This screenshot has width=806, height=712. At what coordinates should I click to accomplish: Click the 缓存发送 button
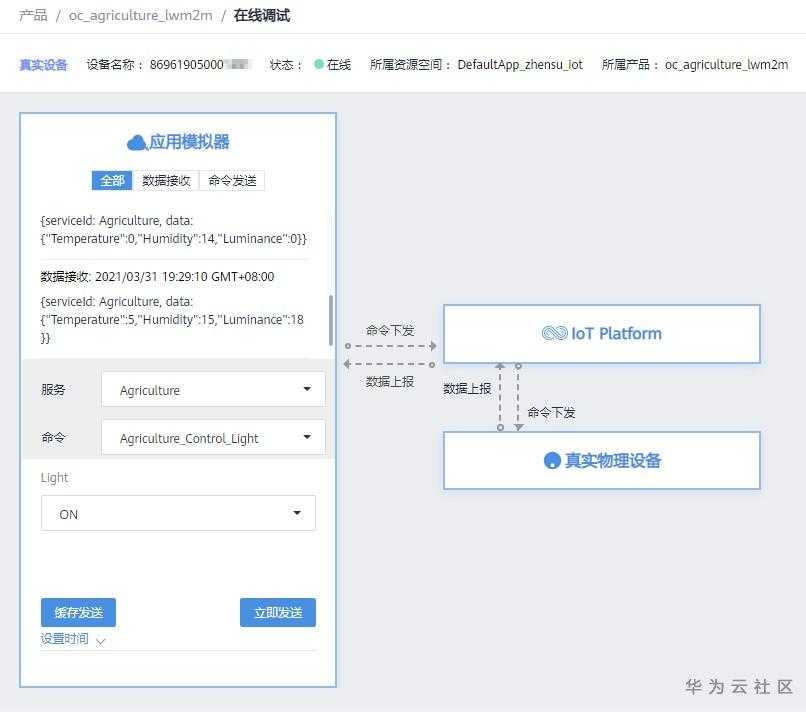(x=78, y=612)
